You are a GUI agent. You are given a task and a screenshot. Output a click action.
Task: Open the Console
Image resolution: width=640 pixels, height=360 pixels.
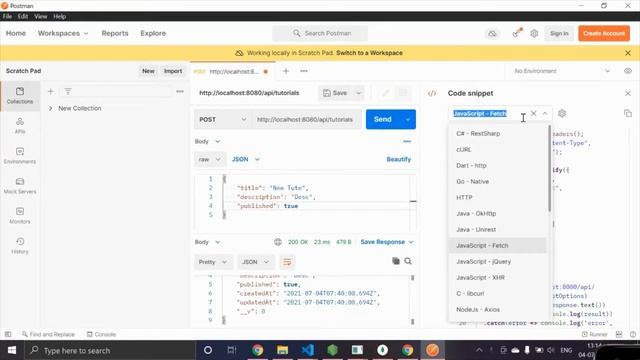(x=101, y=334)
